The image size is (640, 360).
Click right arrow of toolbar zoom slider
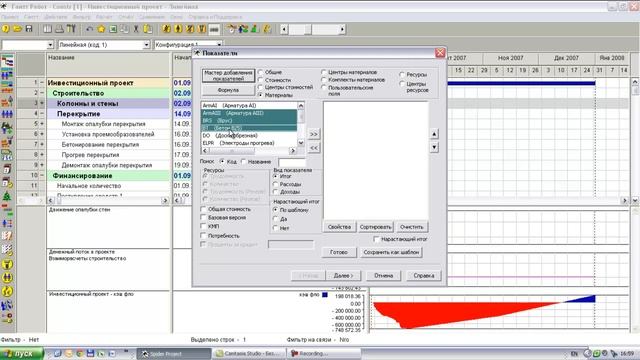pos(342,29)
